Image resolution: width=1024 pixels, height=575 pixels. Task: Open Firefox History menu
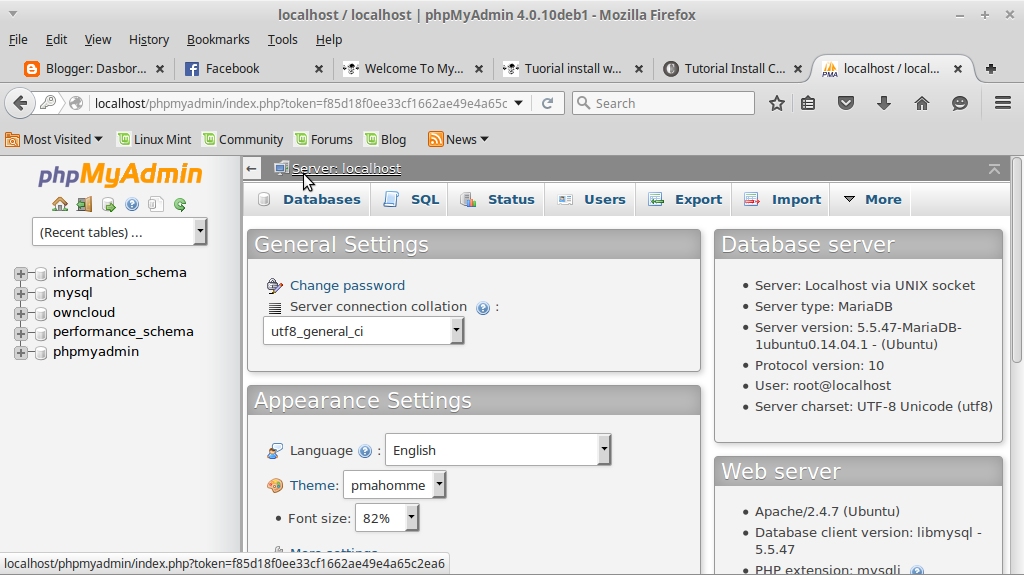point(149,40)
